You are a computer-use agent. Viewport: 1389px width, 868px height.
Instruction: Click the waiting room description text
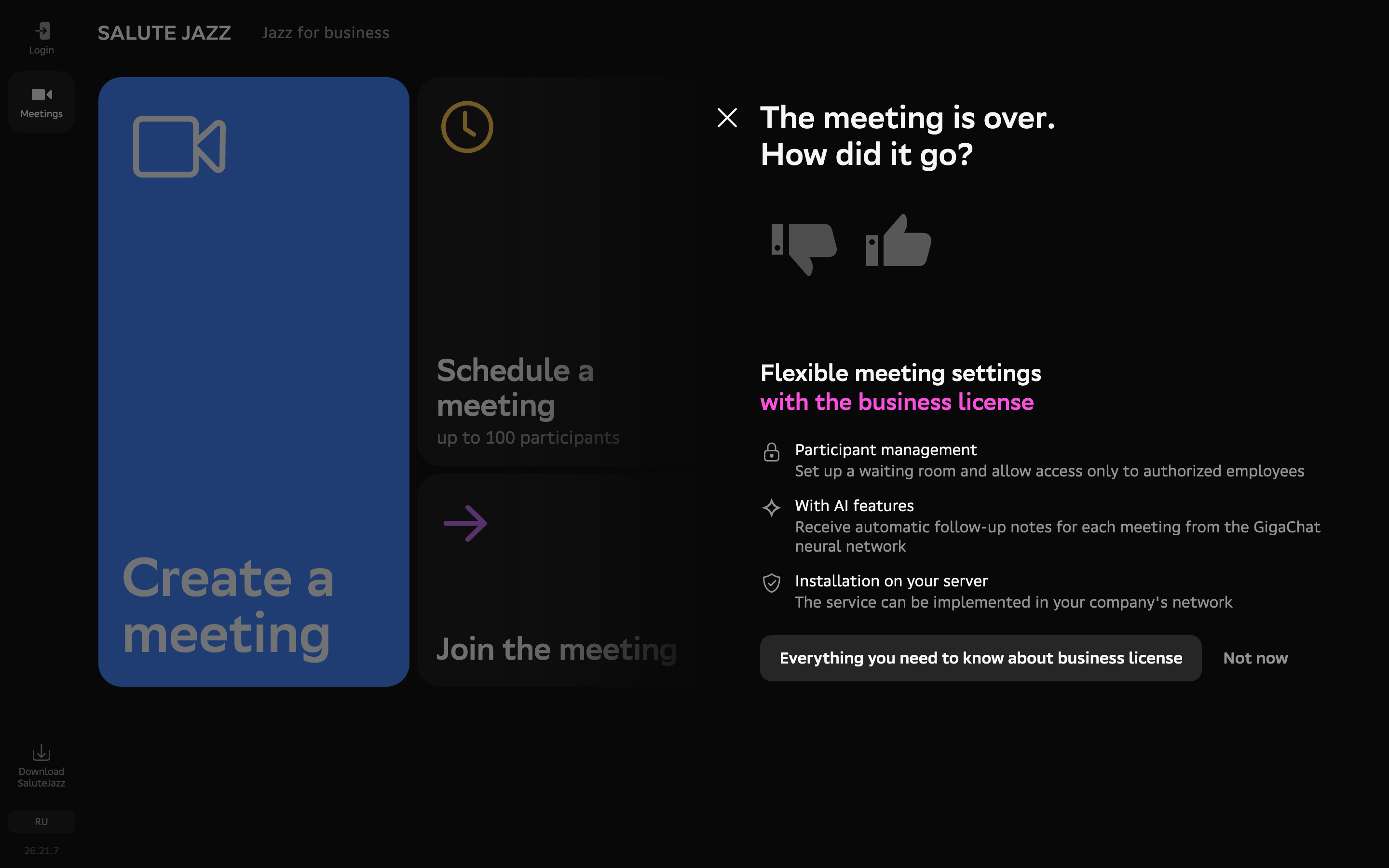coord(1049,471)
